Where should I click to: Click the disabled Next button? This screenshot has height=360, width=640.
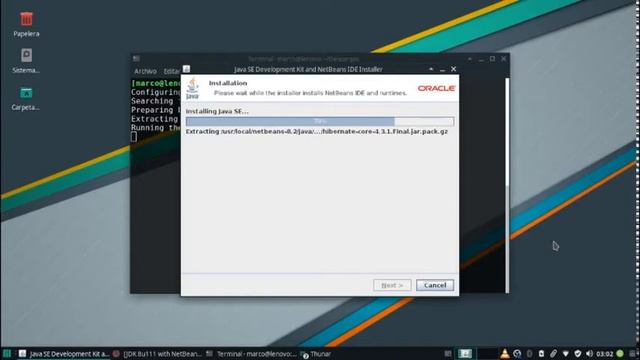[x=392, y=285]
